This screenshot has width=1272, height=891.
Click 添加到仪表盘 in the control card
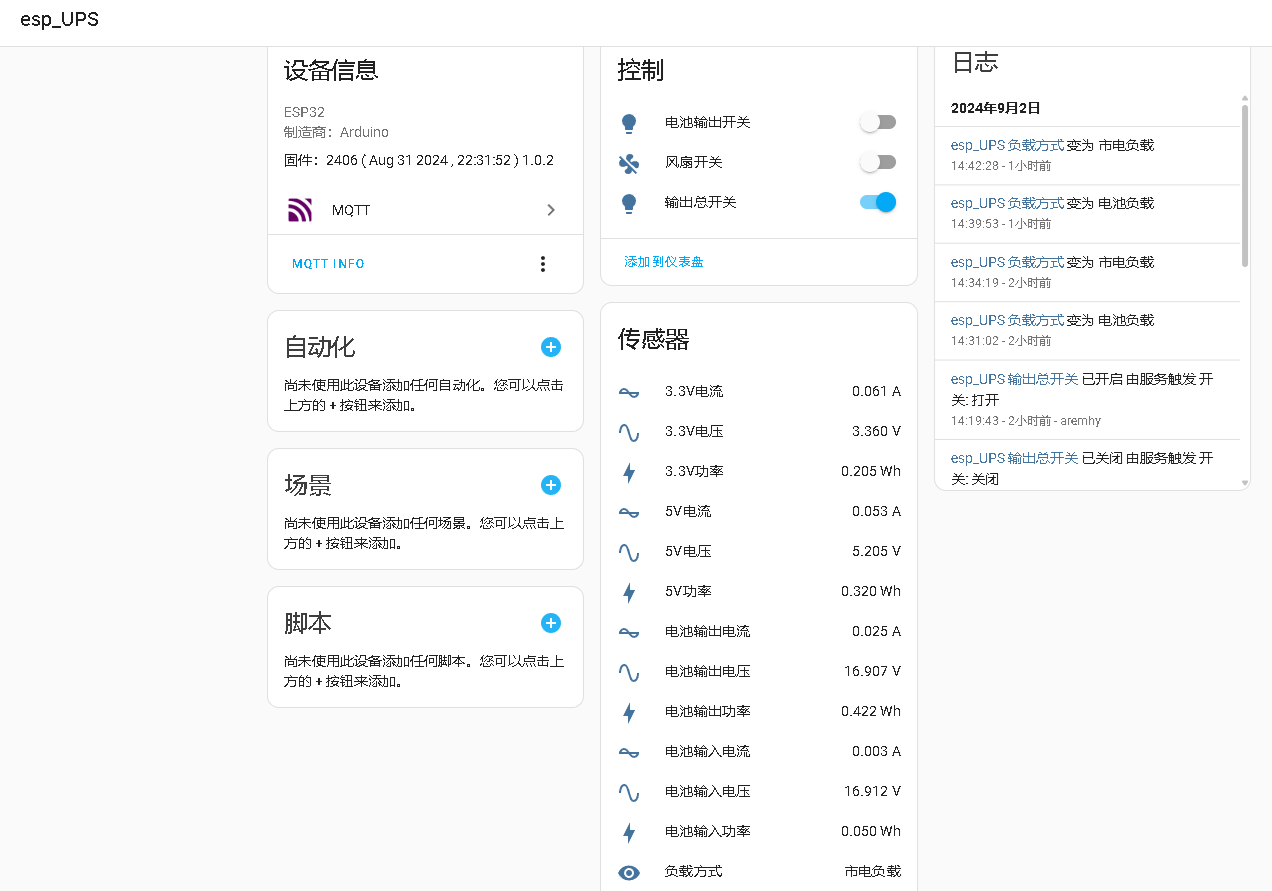pyautogui.click(x=664, y=262)
